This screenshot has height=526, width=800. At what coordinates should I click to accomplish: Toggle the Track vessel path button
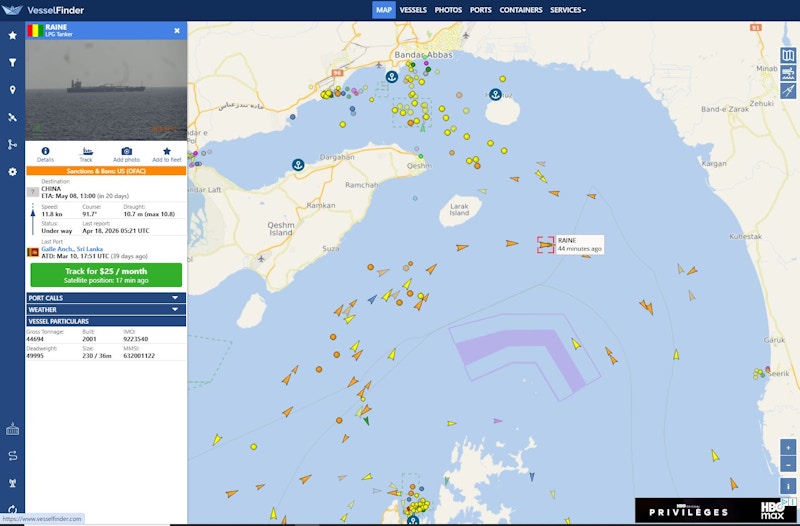(x=86, y=154)
